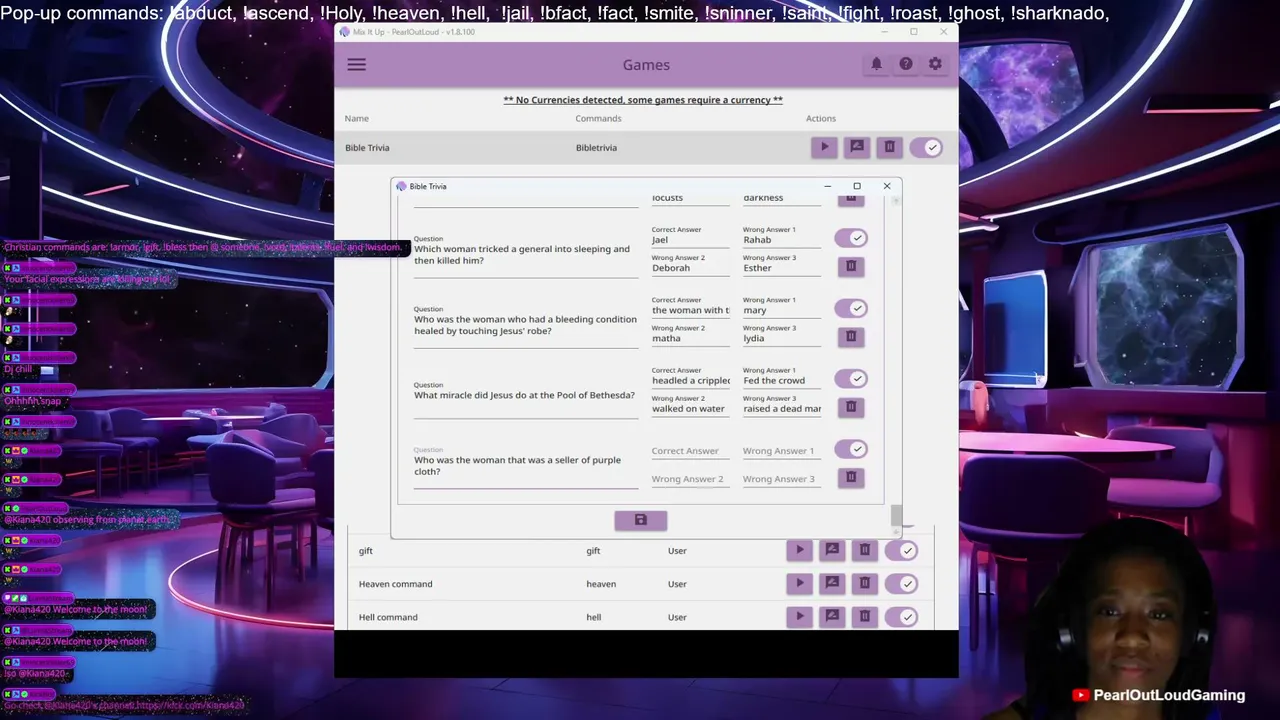Delete the locusts/darkness question

[x=851, y=198]
